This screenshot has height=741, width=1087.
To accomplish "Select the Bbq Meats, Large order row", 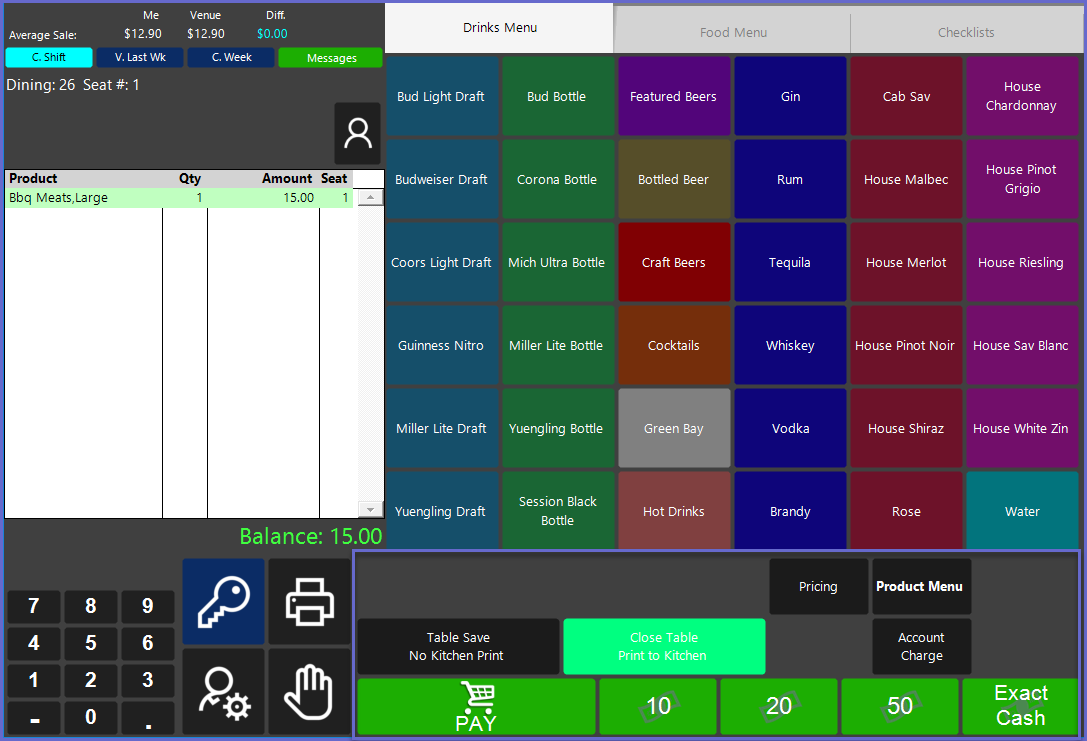I will [180, 198].
